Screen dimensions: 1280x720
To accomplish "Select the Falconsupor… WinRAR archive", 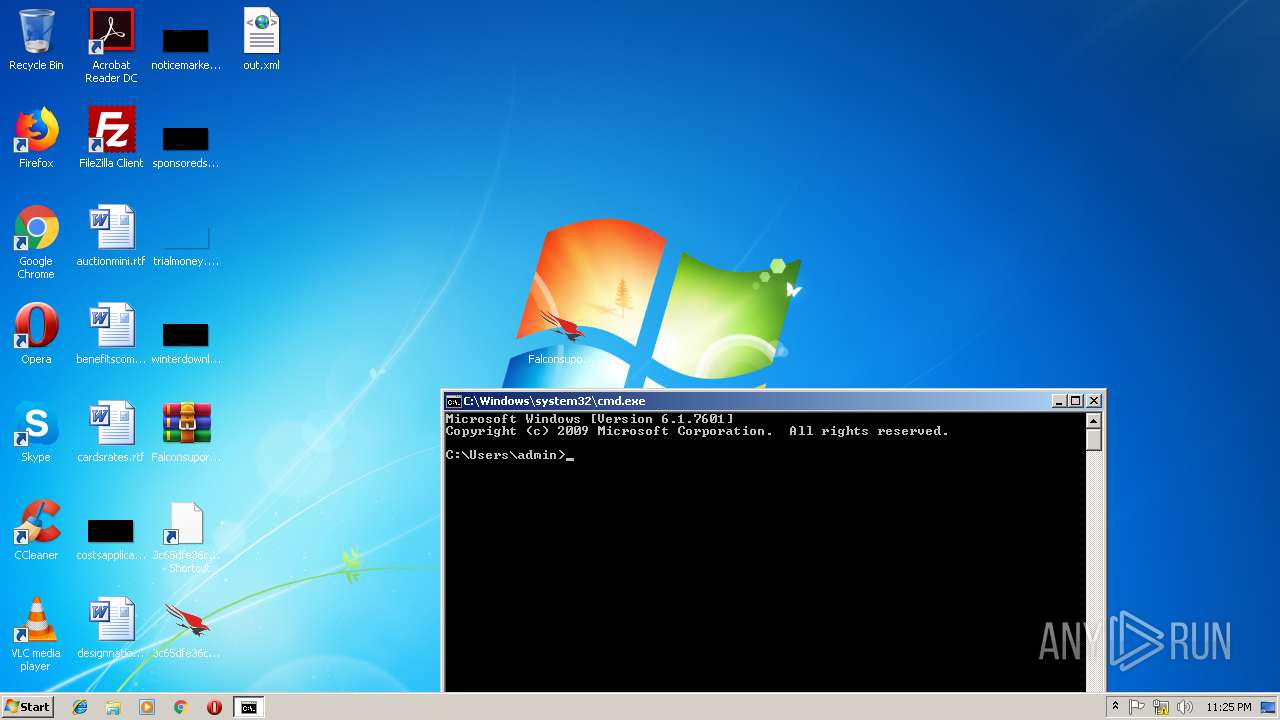I will pyautogui.click(x=186, y=432).
